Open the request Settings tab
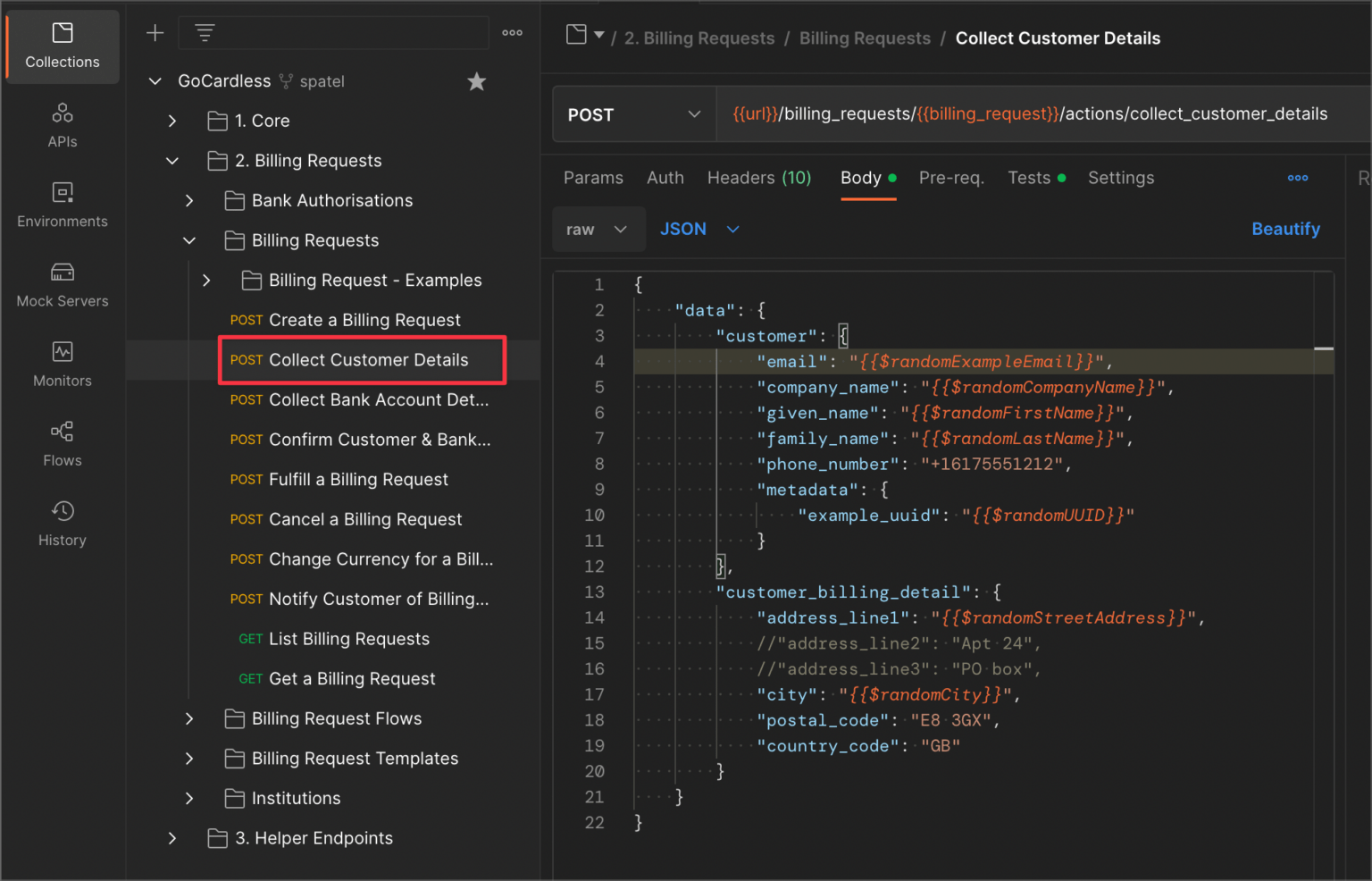1372x881 pixels. (1121, 178)
